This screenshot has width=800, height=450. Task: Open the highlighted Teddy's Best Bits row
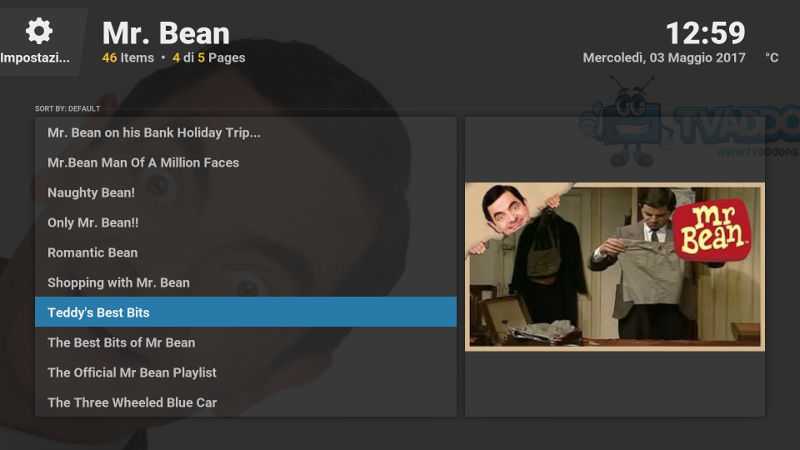[x=245, y=312]
